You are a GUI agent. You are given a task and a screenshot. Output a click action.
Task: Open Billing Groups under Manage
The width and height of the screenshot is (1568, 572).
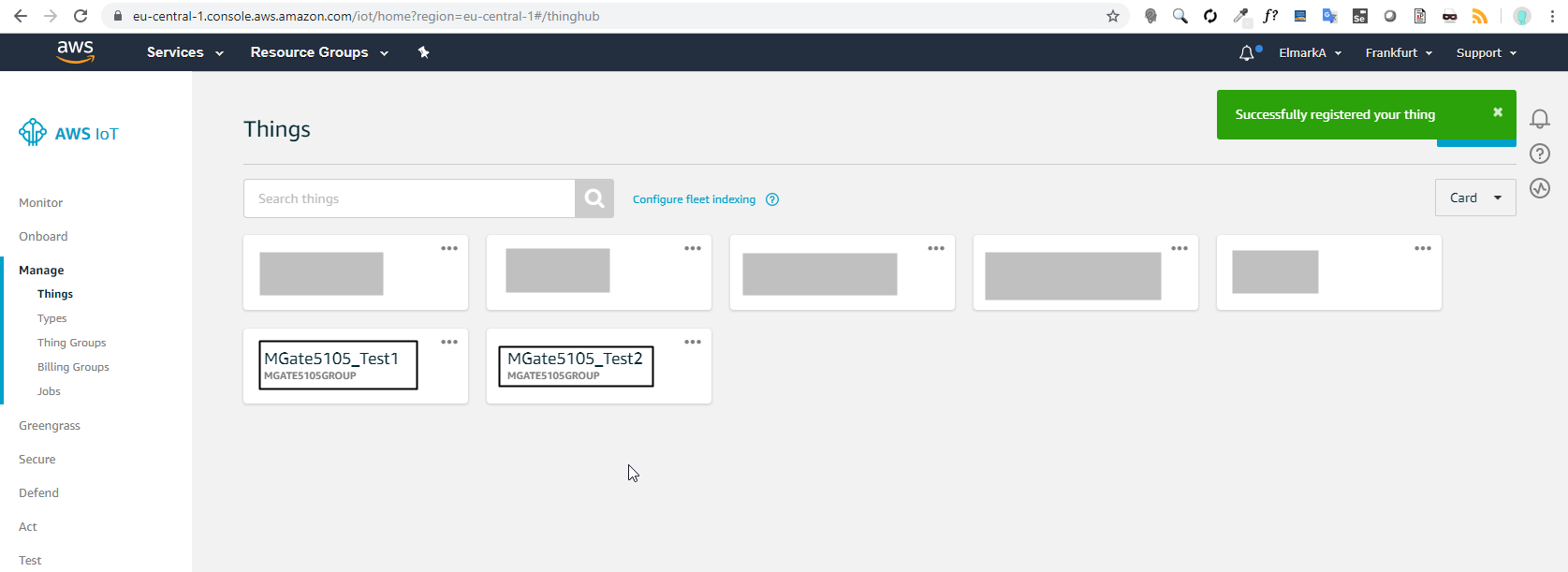coord(73,367)
